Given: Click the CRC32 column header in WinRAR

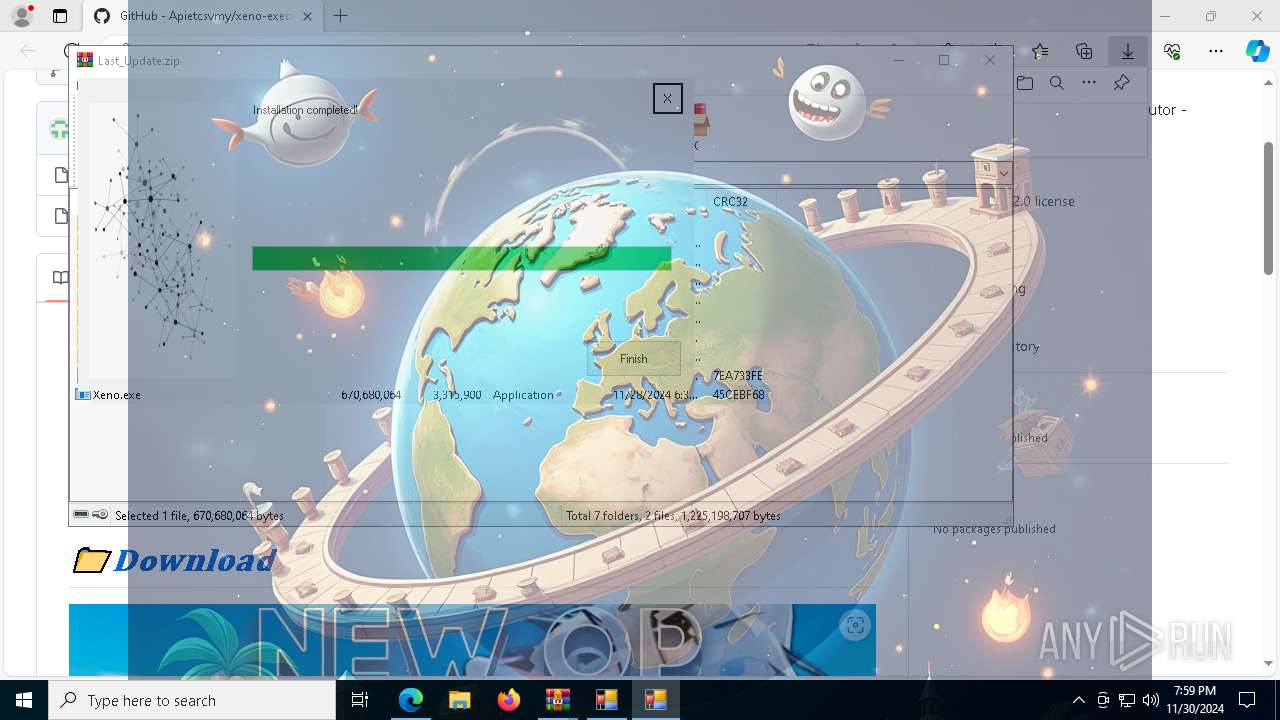Looking at the screenshot, I should 730,201.
